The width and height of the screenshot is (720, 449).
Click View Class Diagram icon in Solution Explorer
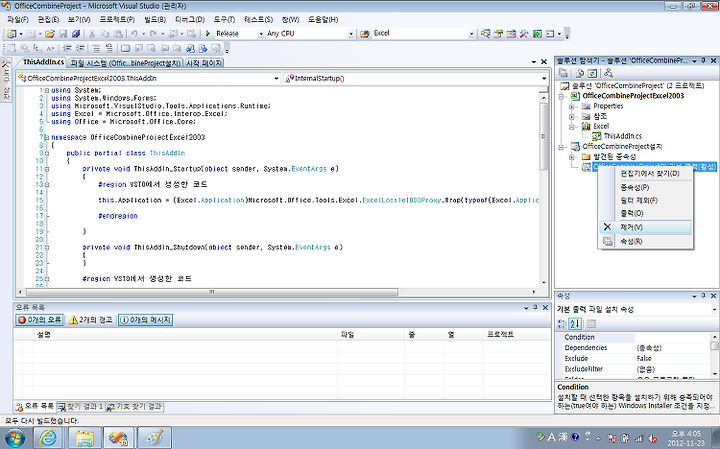608,73
